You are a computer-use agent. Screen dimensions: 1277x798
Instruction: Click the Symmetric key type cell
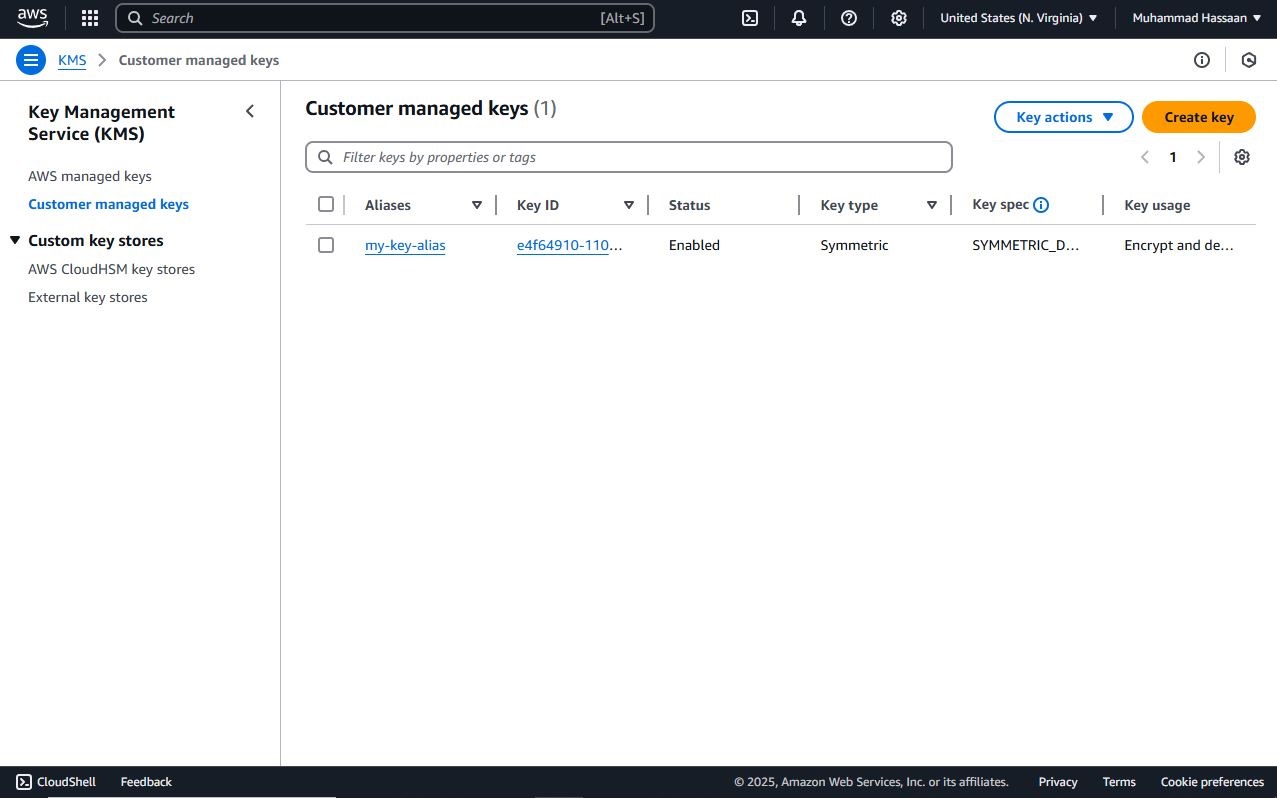[x=854, y=245]
